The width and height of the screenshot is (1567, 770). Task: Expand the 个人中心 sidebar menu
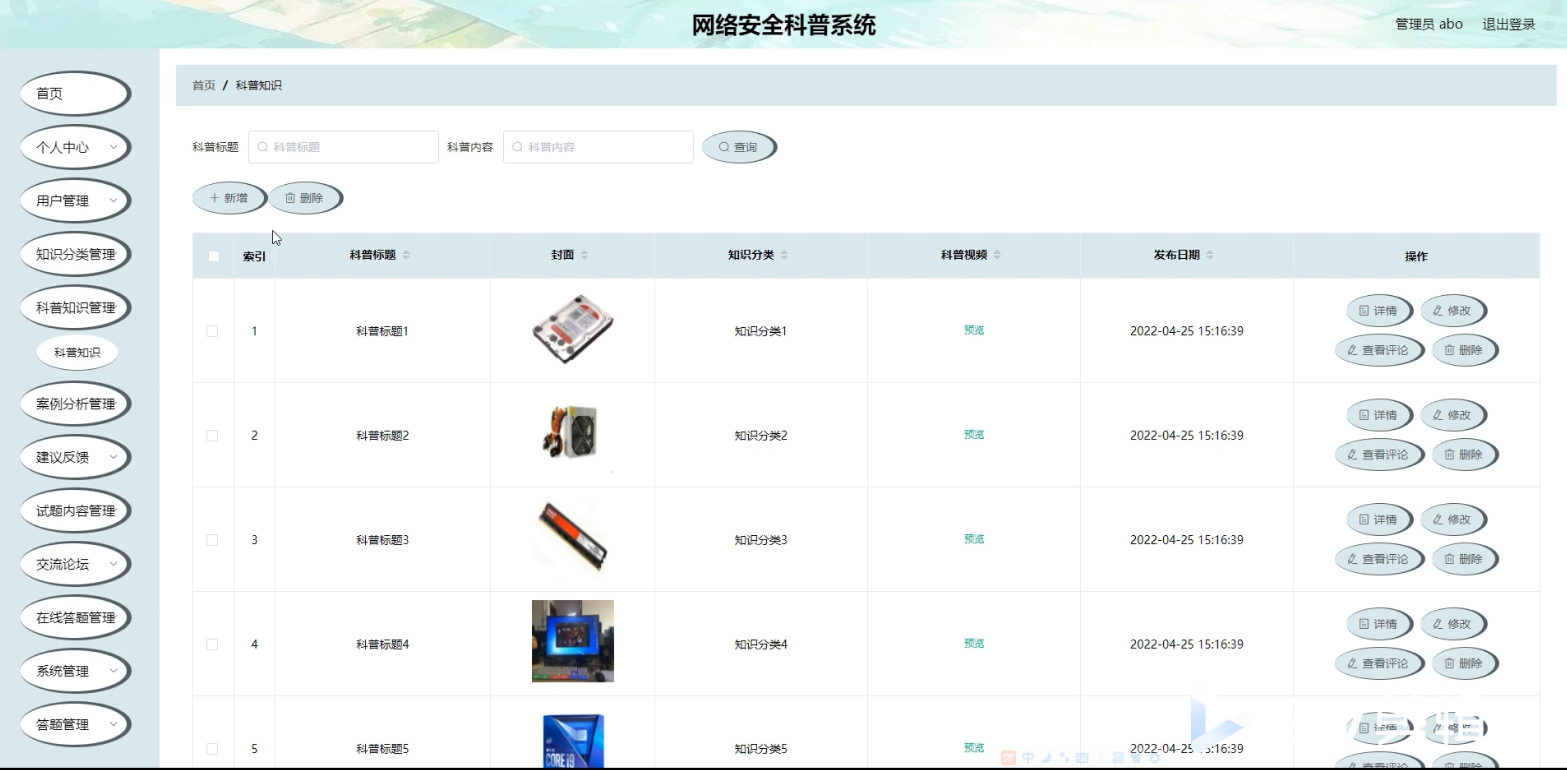(x=75, y=147)
